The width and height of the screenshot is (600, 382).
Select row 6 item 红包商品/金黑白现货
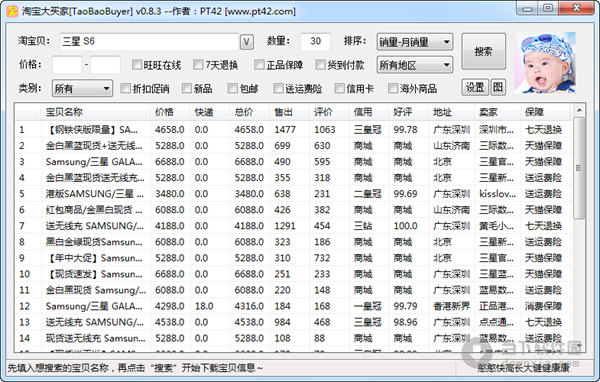point(94,210)
